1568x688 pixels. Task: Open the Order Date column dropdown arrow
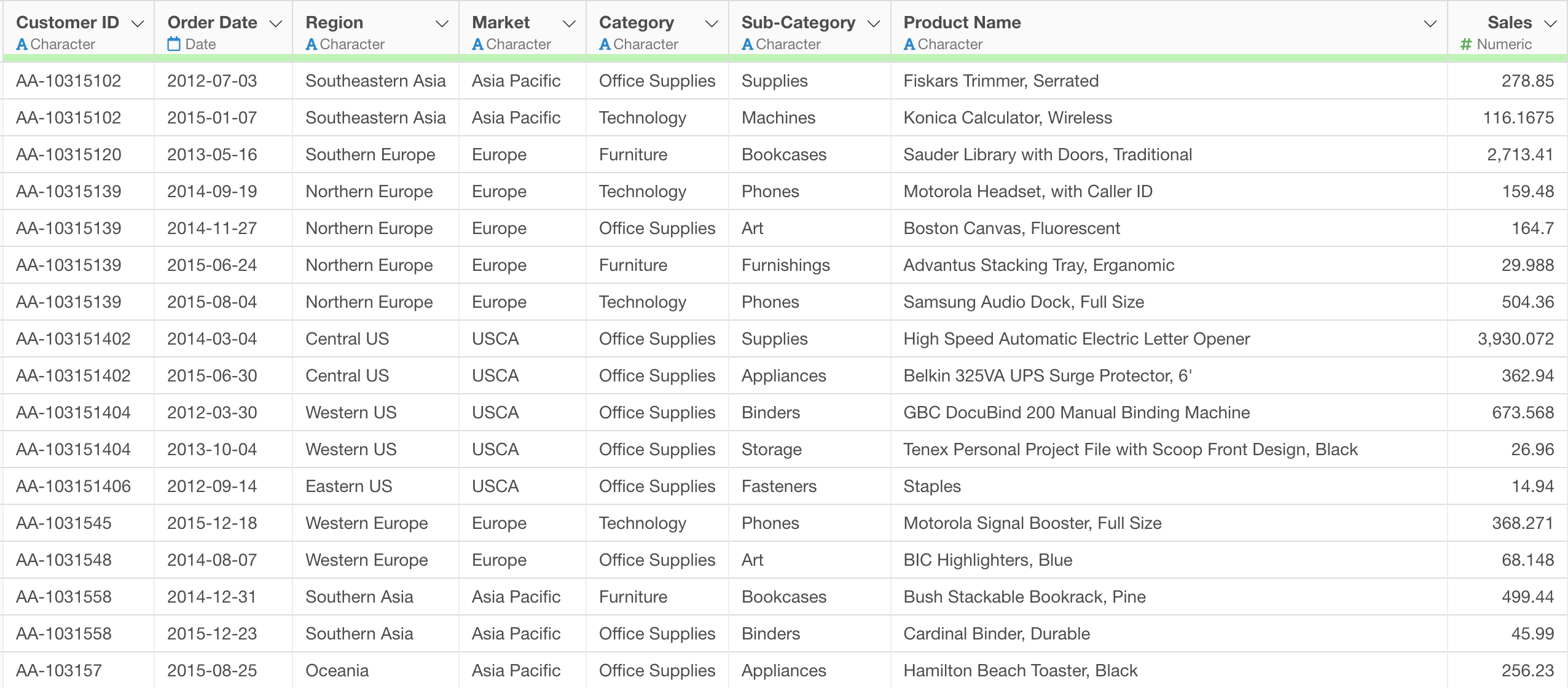(276, 23)
